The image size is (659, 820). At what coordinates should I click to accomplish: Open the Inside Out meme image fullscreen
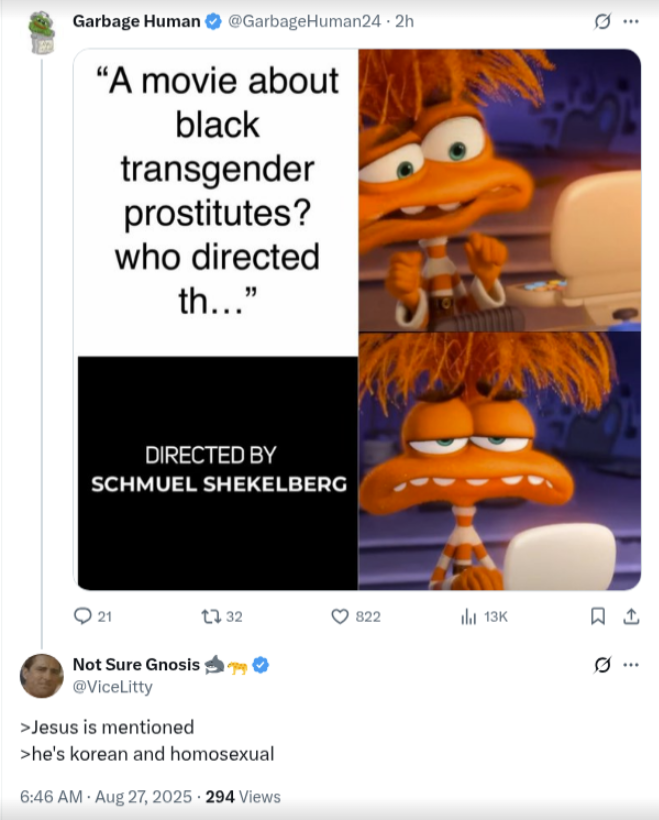coord(356,322)
